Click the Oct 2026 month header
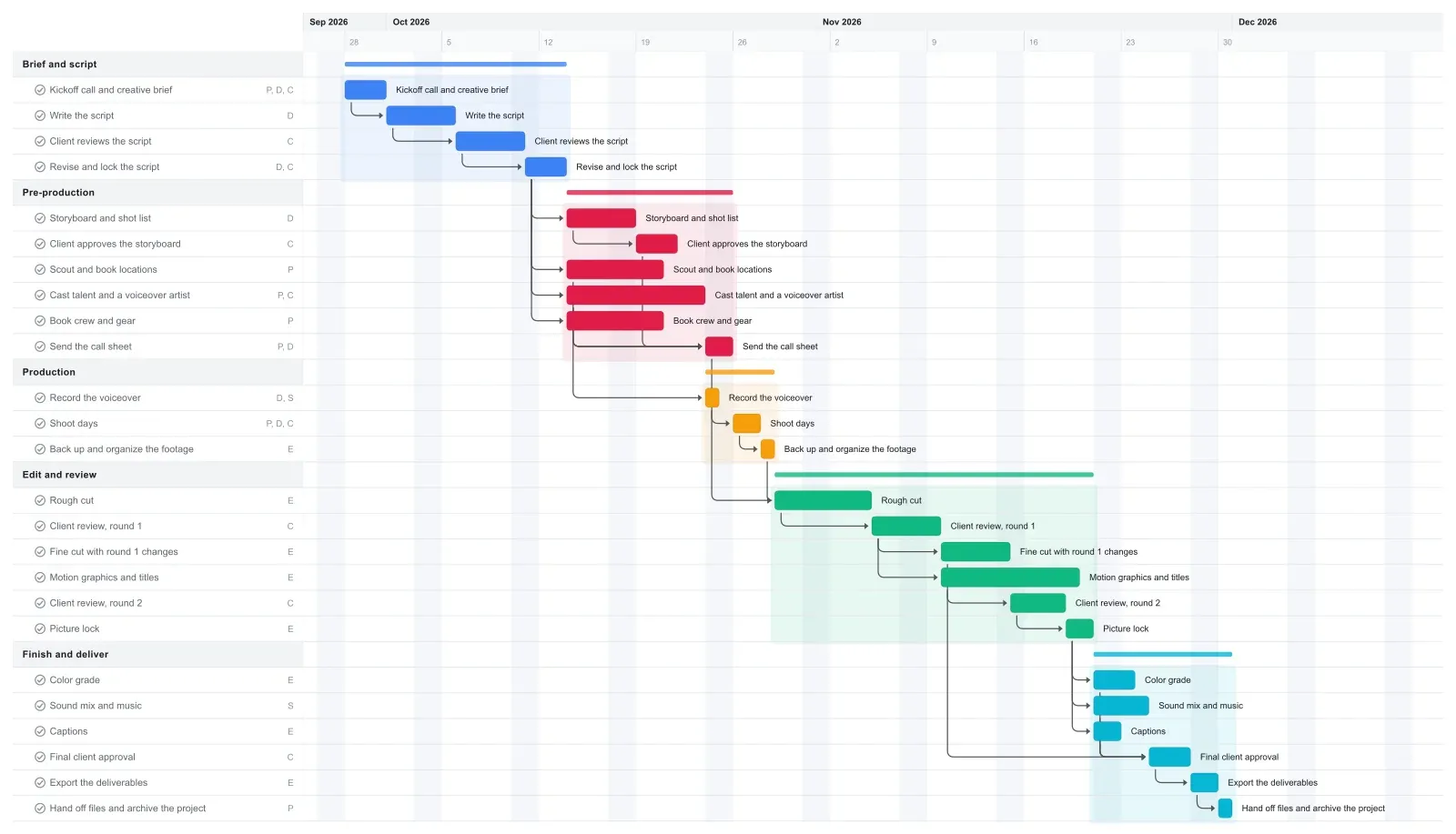Image resolution: width=1456 pixels, height=834 pixels. [x=411, y=22]
